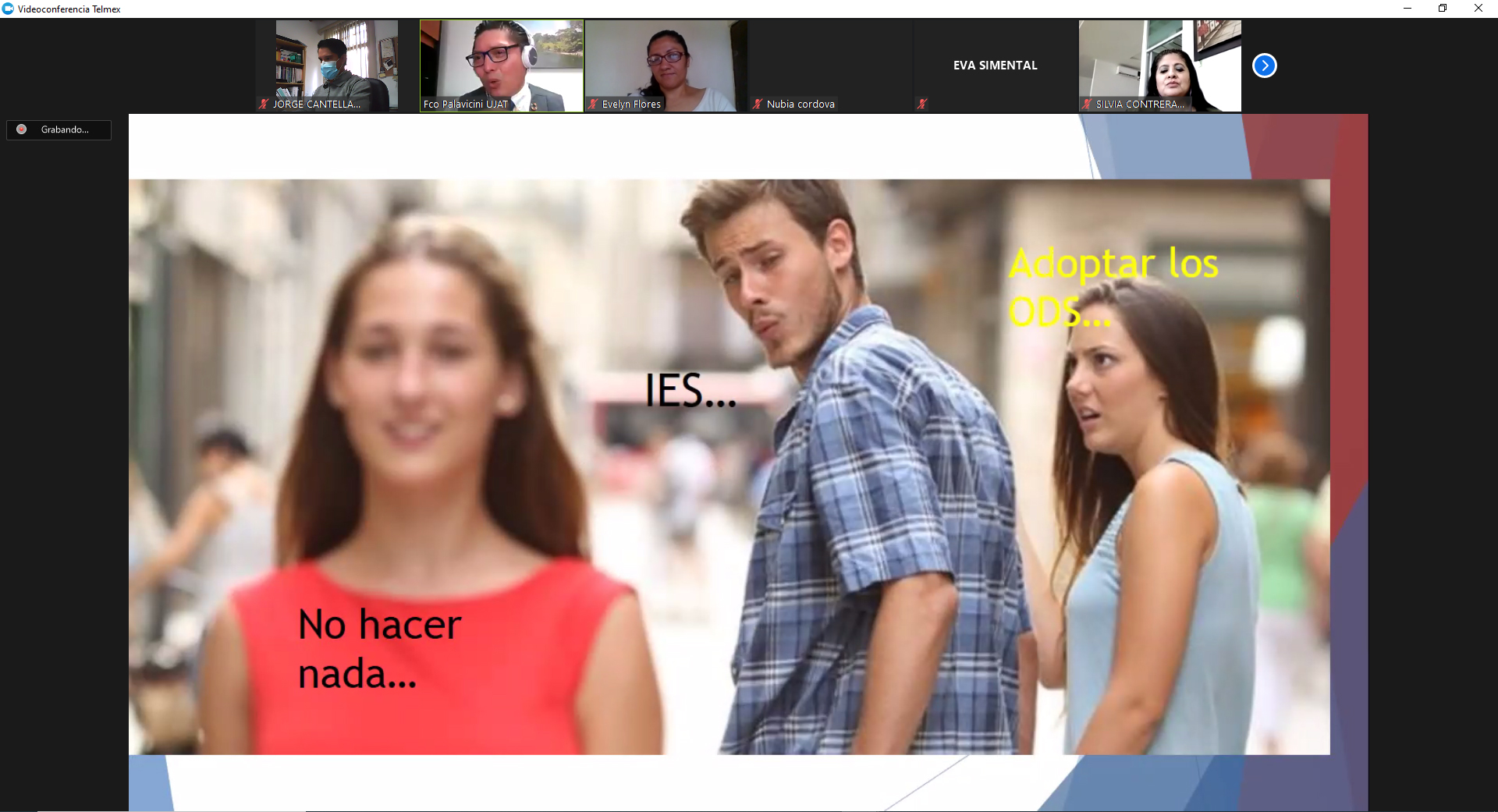Show next participants with blue arrow
This screenshot has width=1498, height=812.
(x=1264, y=66)
